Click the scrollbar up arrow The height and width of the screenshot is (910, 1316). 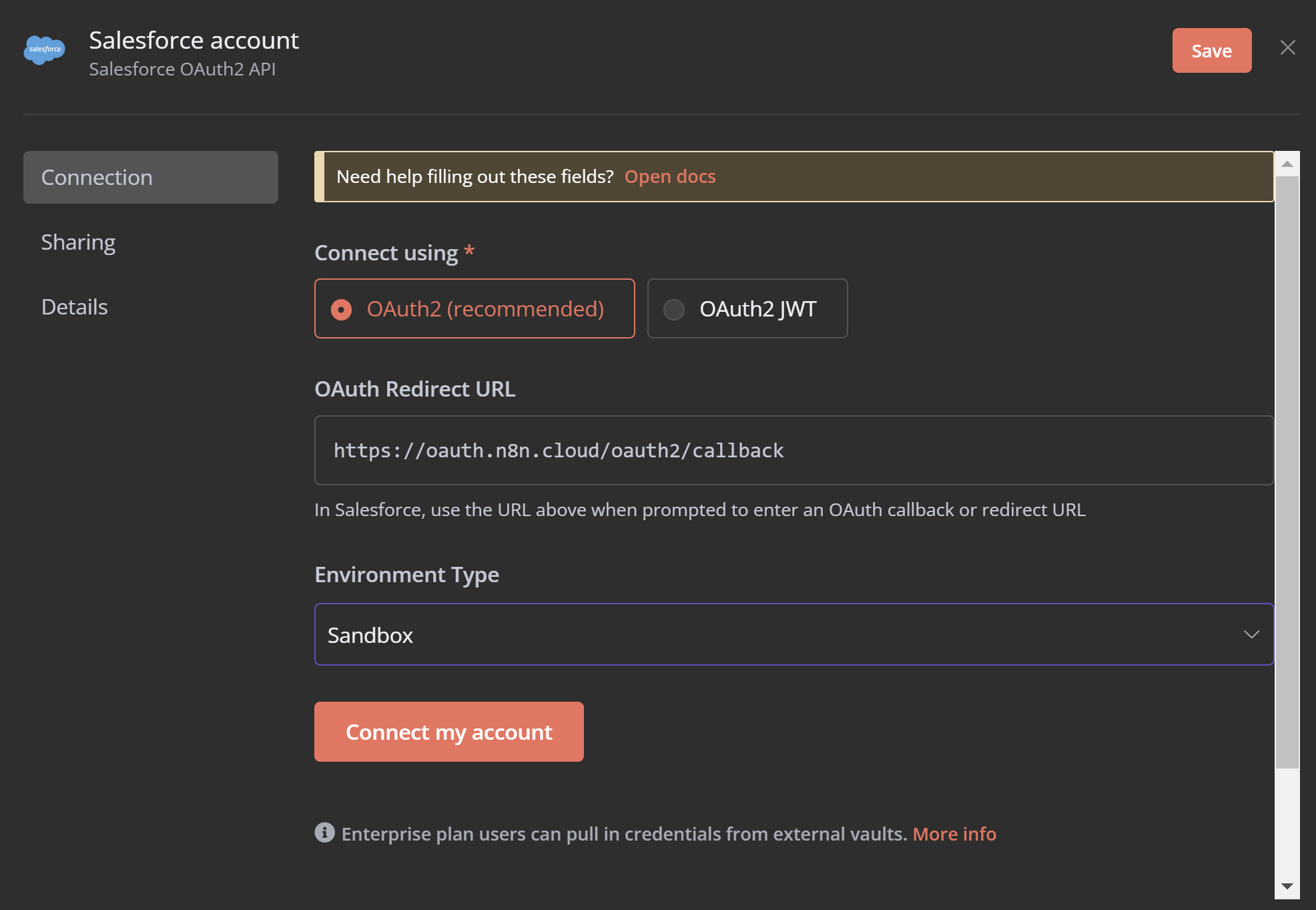1287,164
